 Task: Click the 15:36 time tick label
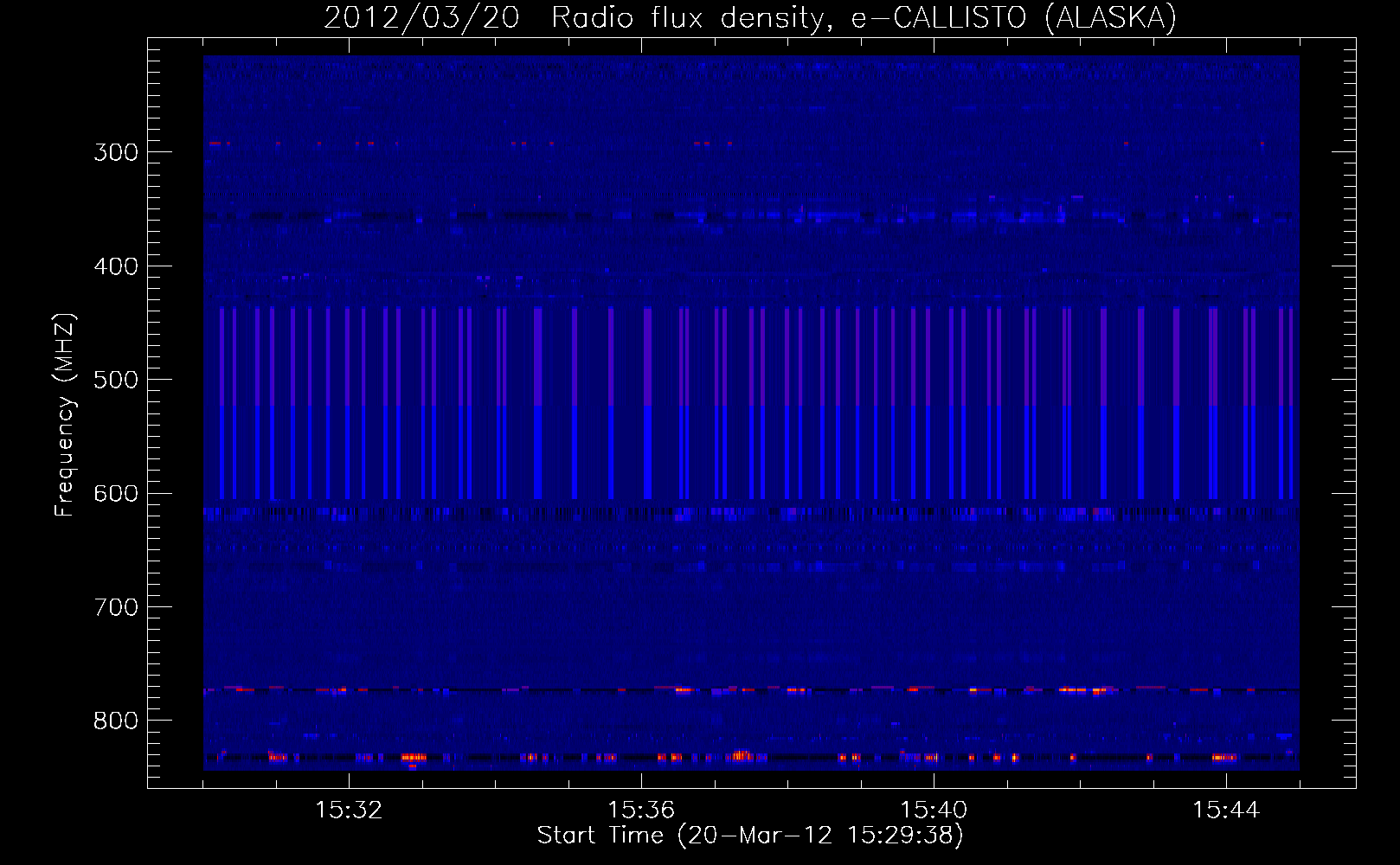(641, 810)
